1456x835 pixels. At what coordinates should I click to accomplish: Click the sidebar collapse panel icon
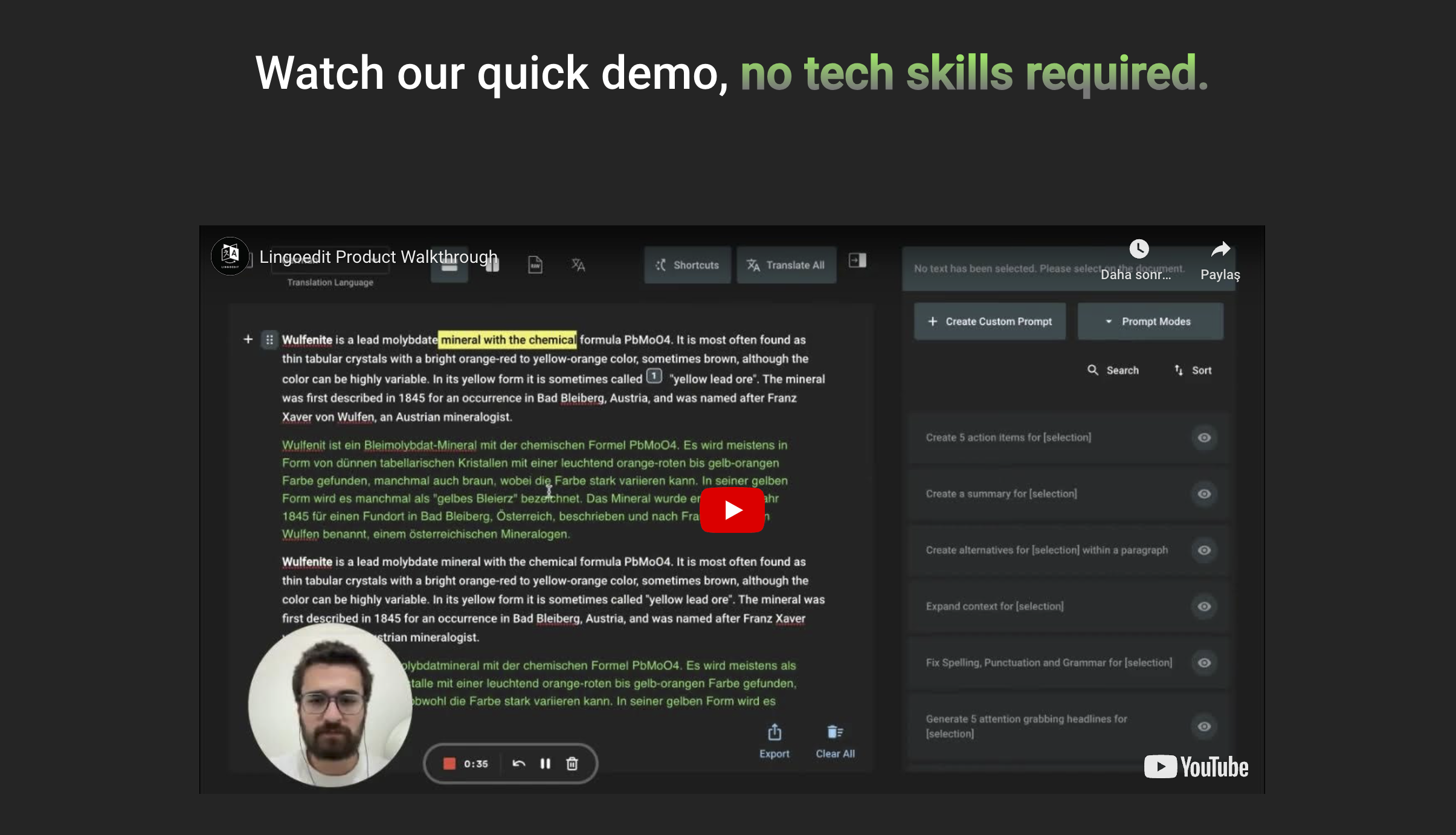tap(857, 260)
